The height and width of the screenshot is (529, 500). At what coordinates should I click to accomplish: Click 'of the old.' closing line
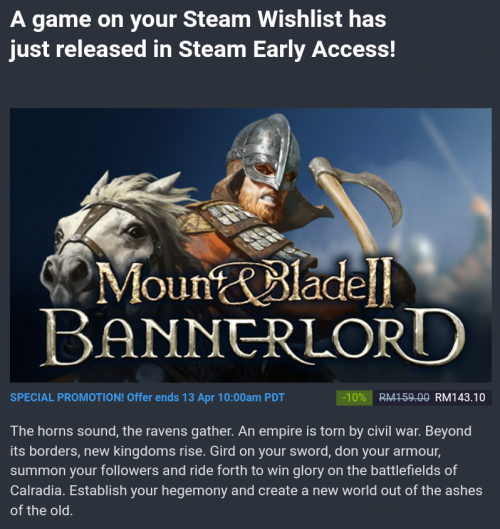coord(41,510)
